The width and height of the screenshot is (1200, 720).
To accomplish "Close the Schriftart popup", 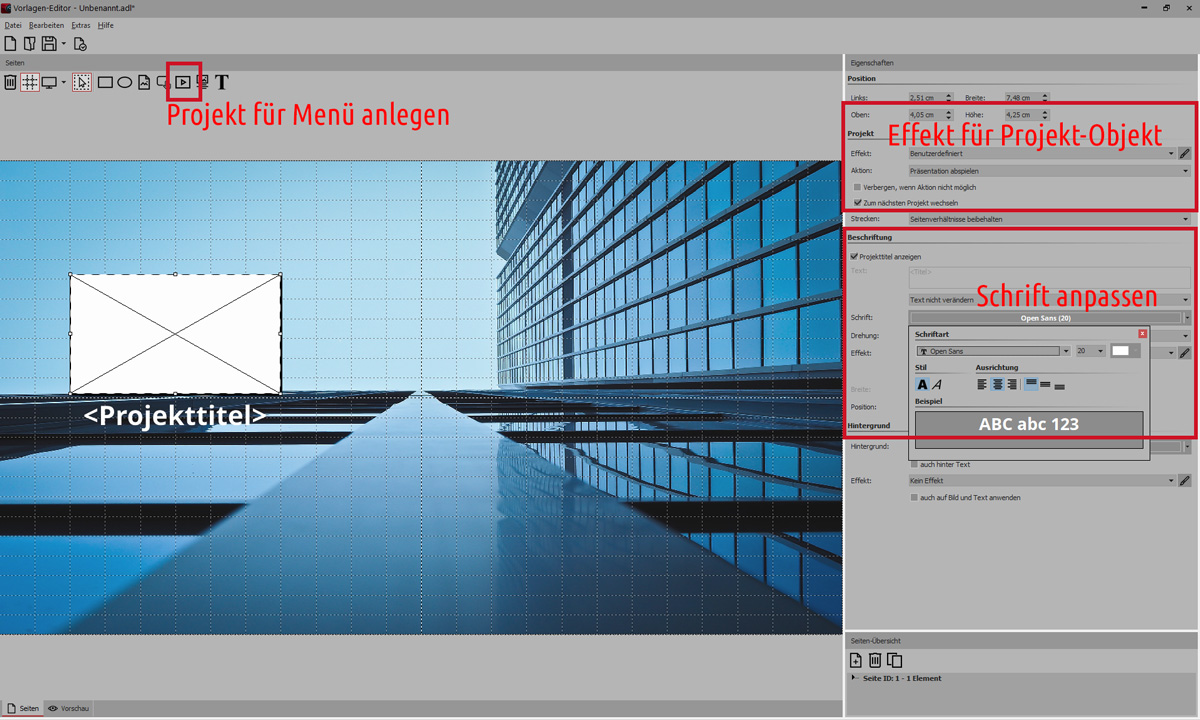I will pyautogui.click(x=1142, y=334).
